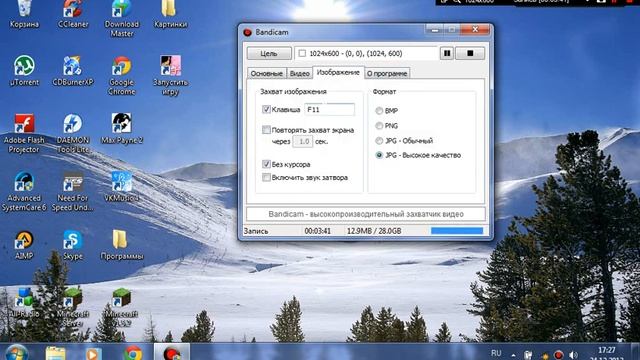Uncheck the Без курсора checkbox

coord(266,164)
